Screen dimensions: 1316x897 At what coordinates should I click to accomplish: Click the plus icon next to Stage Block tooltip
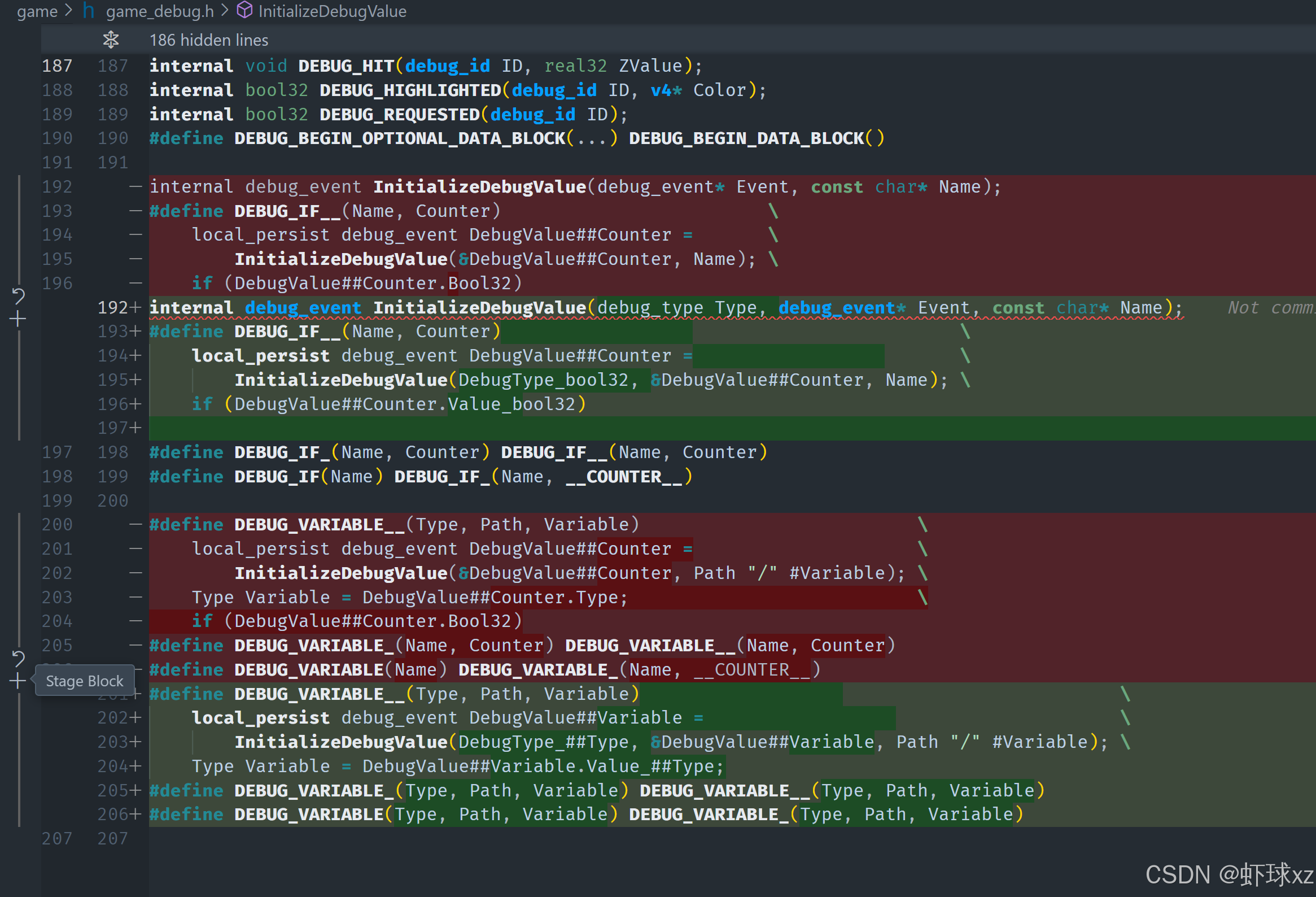[18, 681]
